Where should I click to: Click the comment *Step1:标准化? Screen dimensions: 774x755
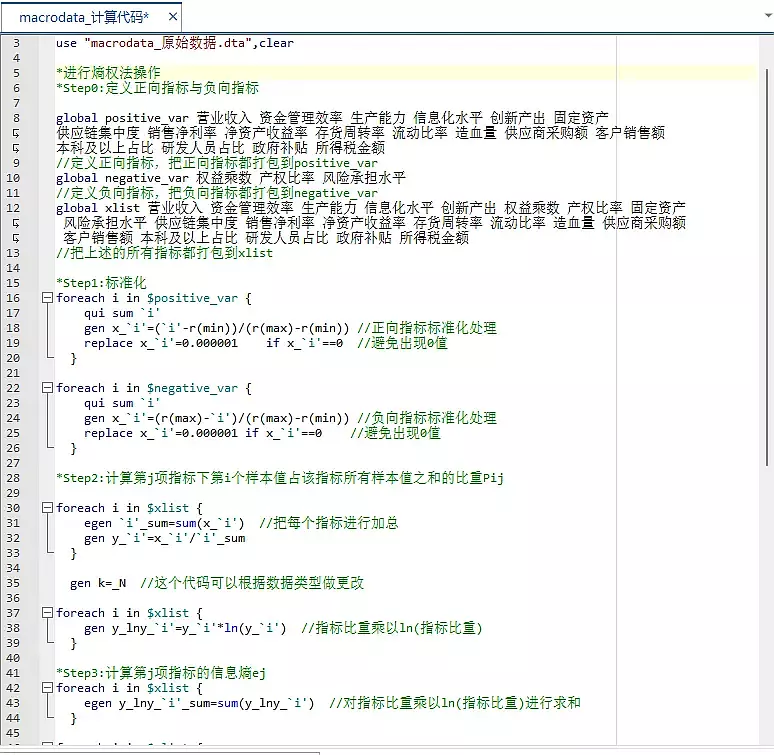(x=101, y=283)
